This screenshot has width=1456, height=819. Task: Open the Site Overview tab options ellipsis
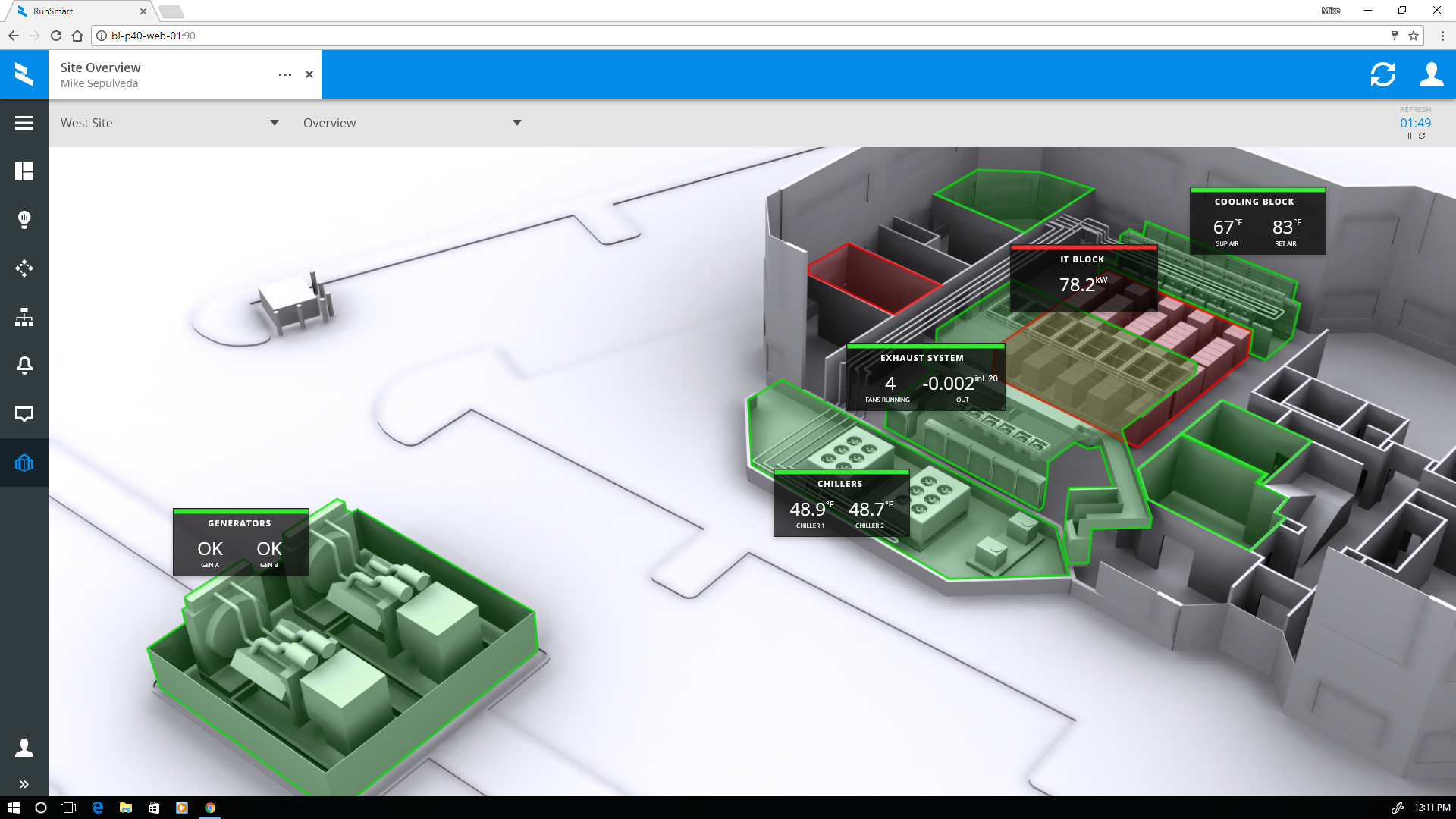285,74
